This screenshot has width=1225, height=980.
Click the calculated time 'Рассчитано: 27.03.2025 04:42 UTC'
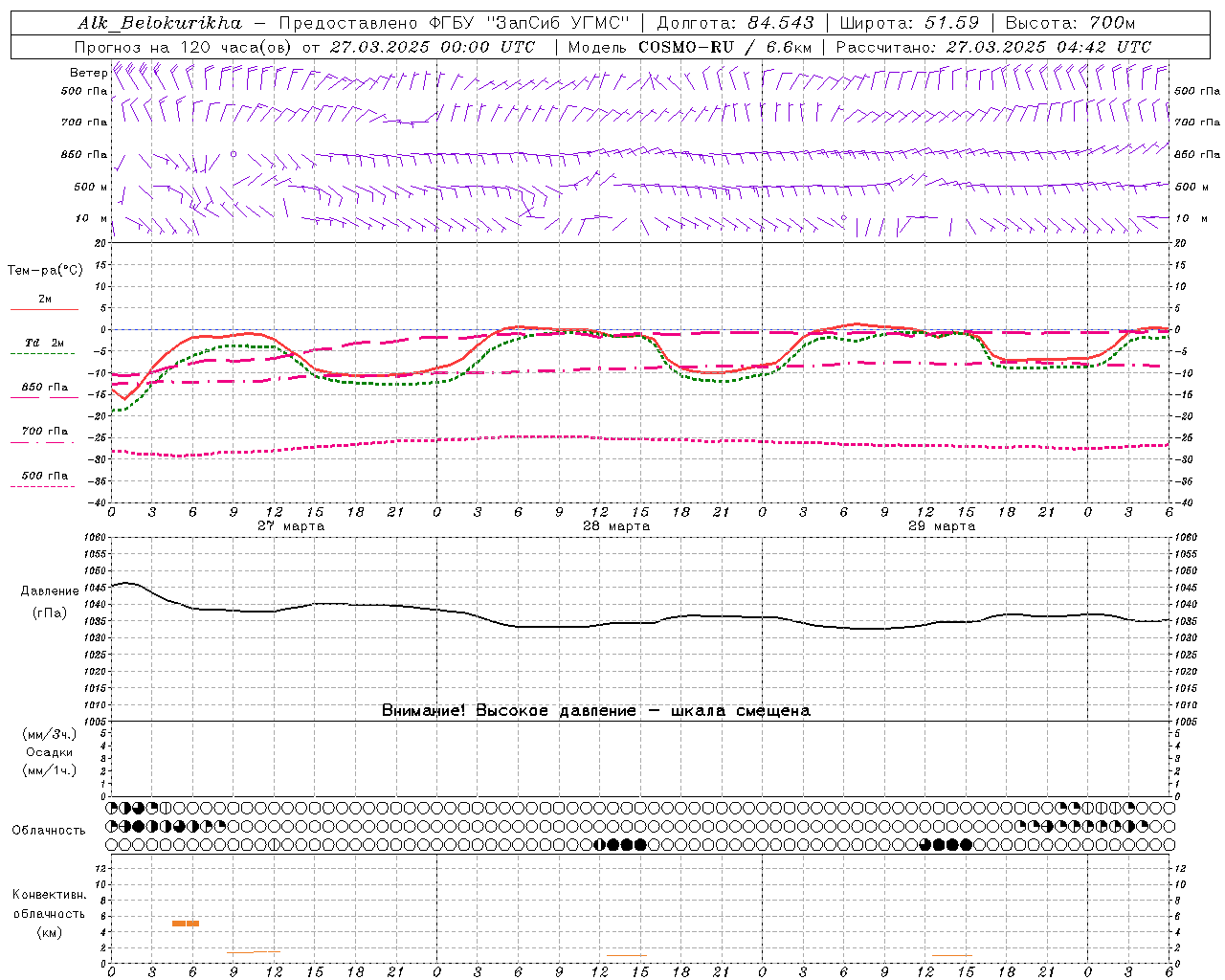tap(993, 47)
